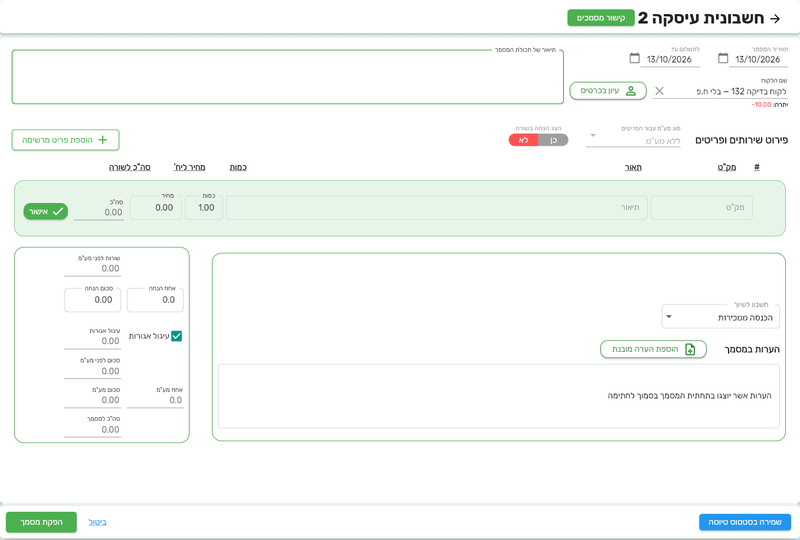Confirm the item row with the אישור checkmark
The width and height of the screenshot is (800, 540).
[x=46, y=211]
